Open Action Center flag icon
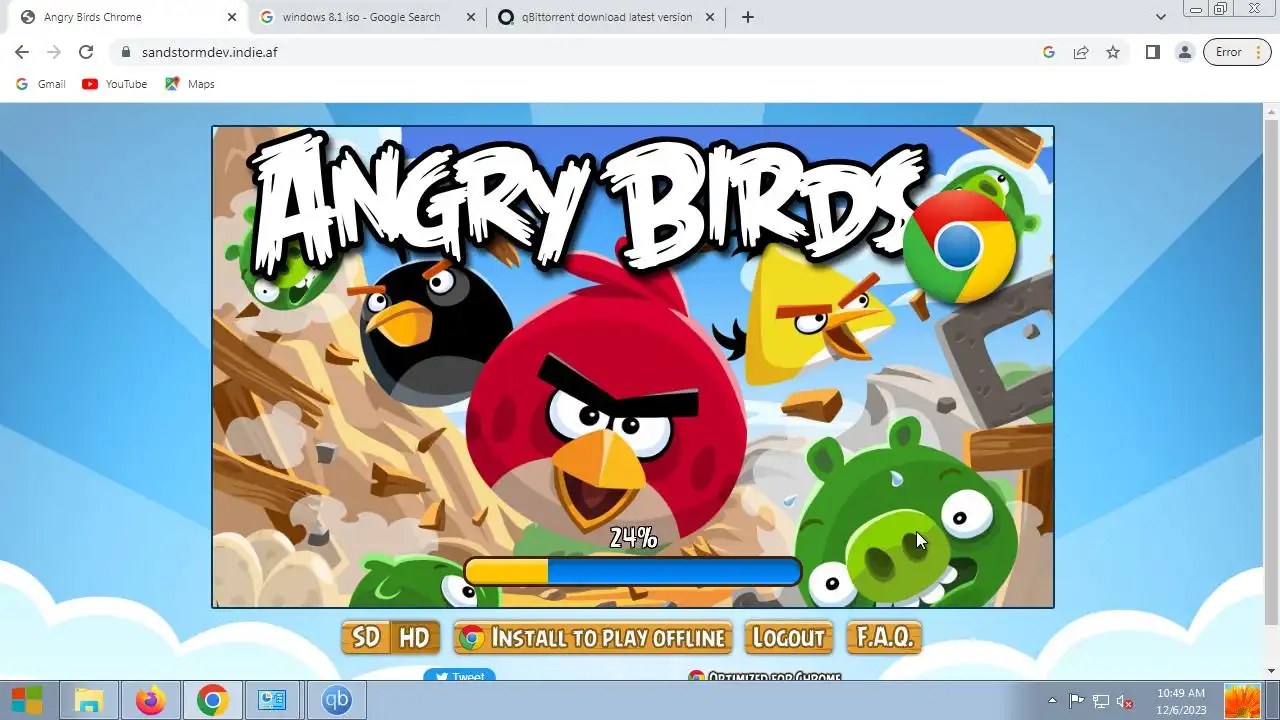The image size is (1280, 720). click(x=1076, y=701)
